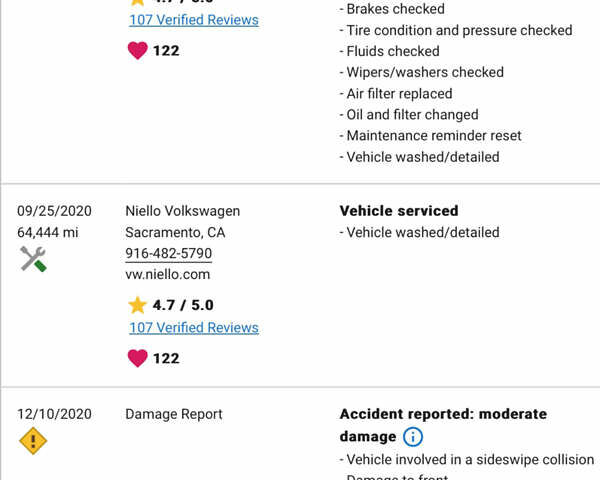Click the Damage Report source label
This screenshot has height=480, width=600.
pyautogui.click(x=174, y=414)
